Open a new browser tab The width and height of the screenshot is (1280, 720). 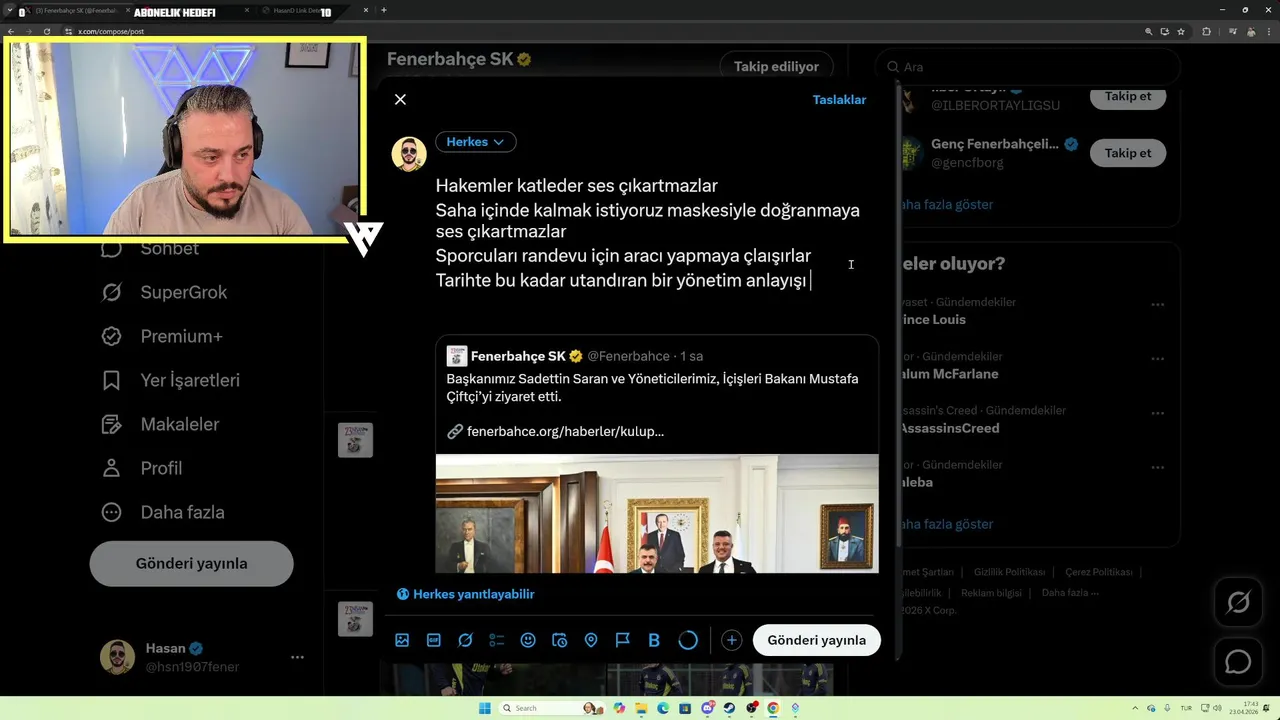pyautogui.click(x=384, y=10)
